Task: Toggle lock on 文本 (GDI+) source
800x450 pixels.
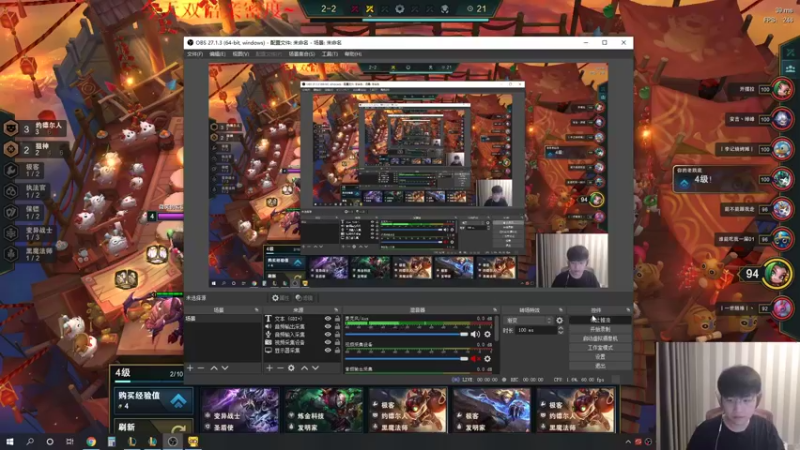Action: (x=337, y=318)
